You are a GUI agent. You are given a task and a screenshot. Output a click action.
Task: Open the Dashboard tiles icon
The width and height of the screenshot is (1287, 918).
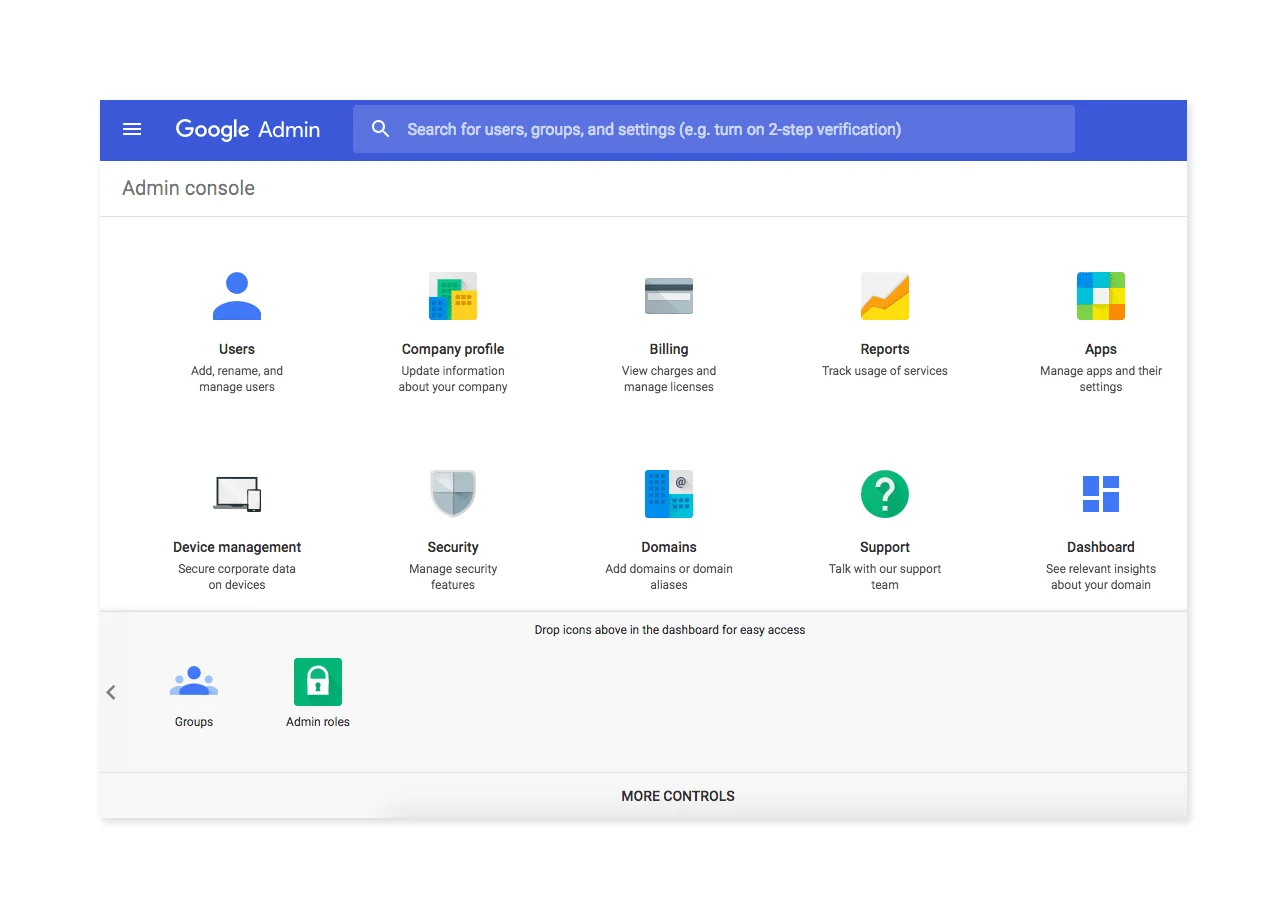1101,494
